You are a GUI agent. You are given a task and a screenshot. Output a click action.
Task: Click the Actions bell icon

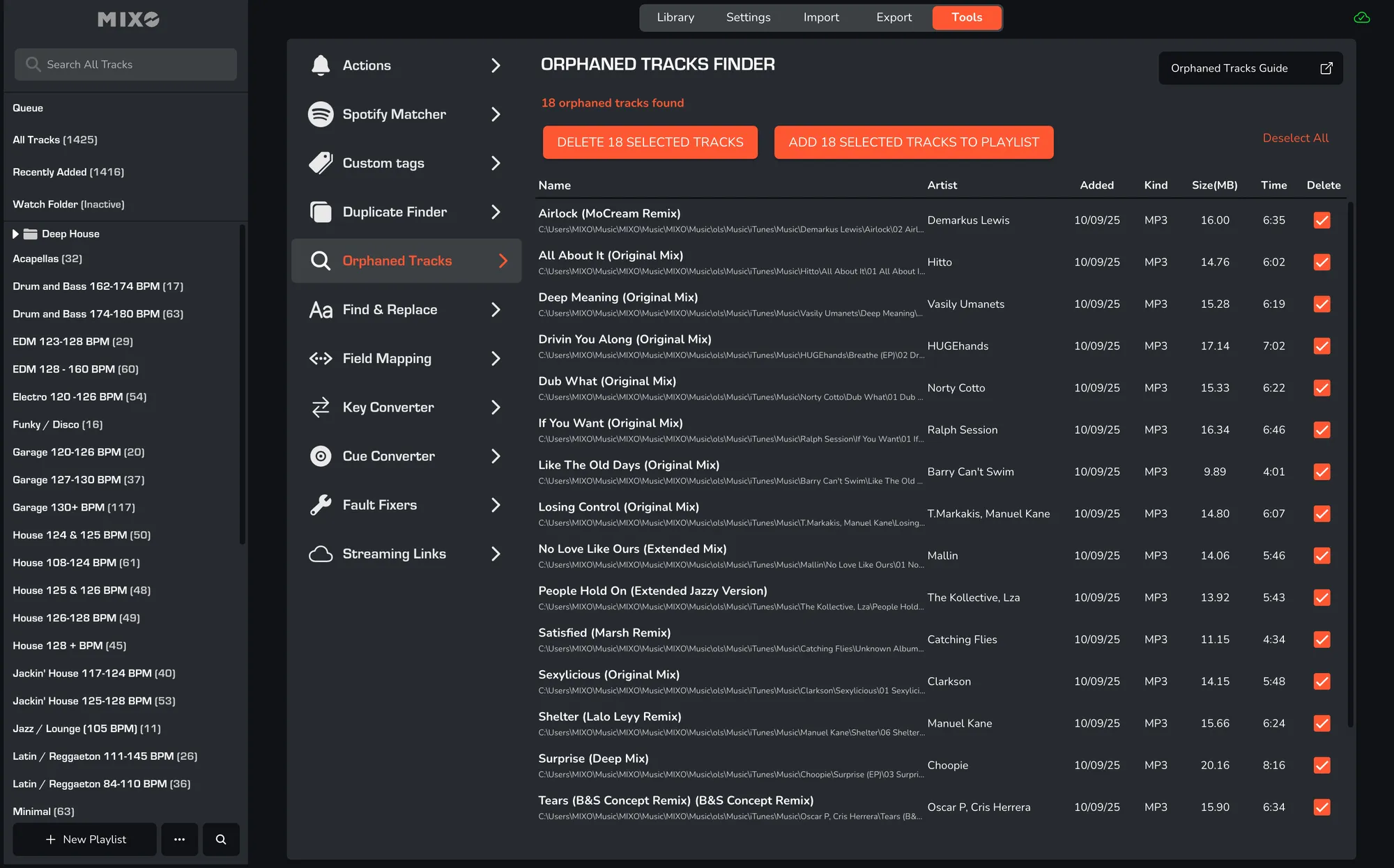pyautogui.click(x=321, y=65)
